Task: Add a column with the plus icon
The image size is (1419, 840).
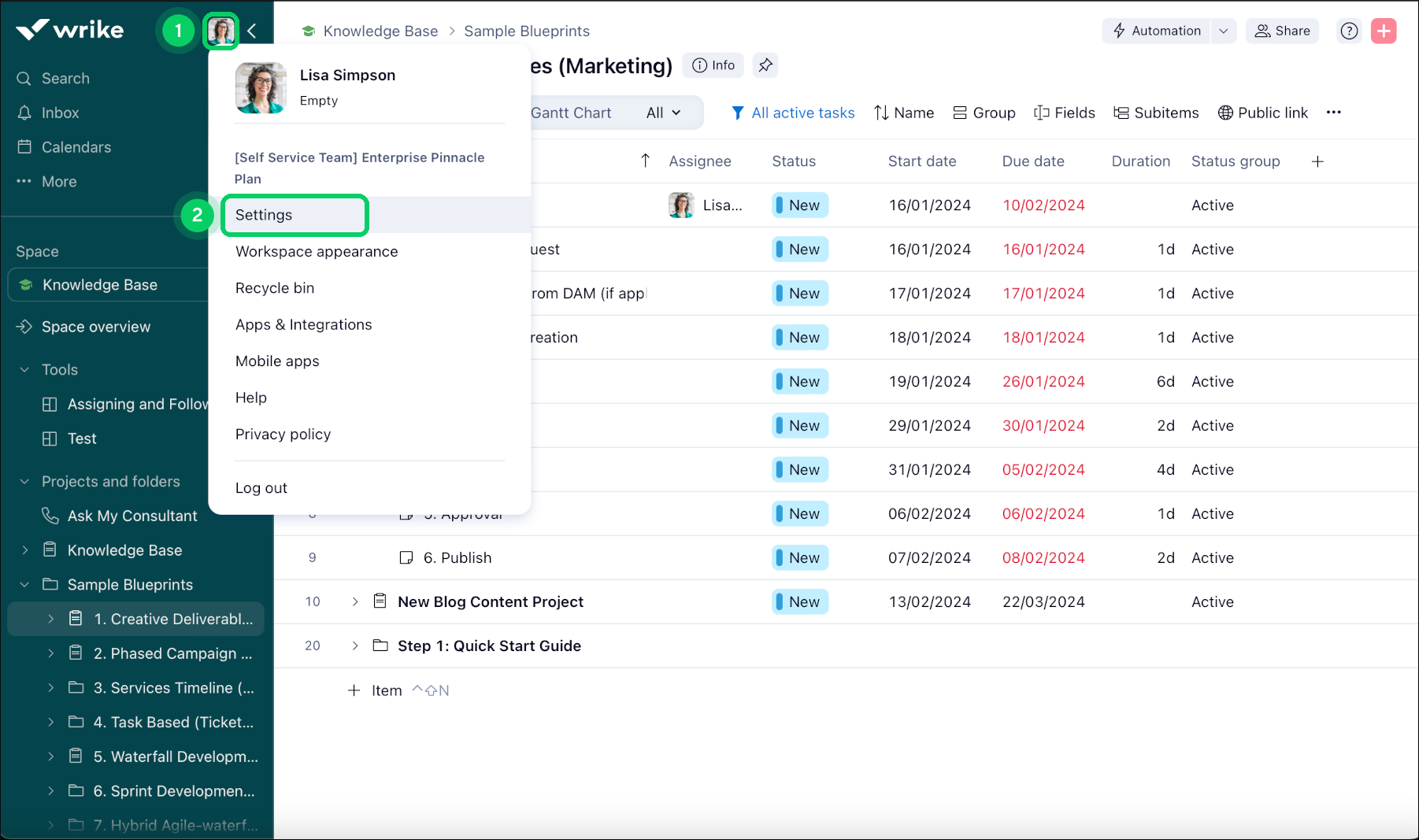Action: click(1317, 161)
